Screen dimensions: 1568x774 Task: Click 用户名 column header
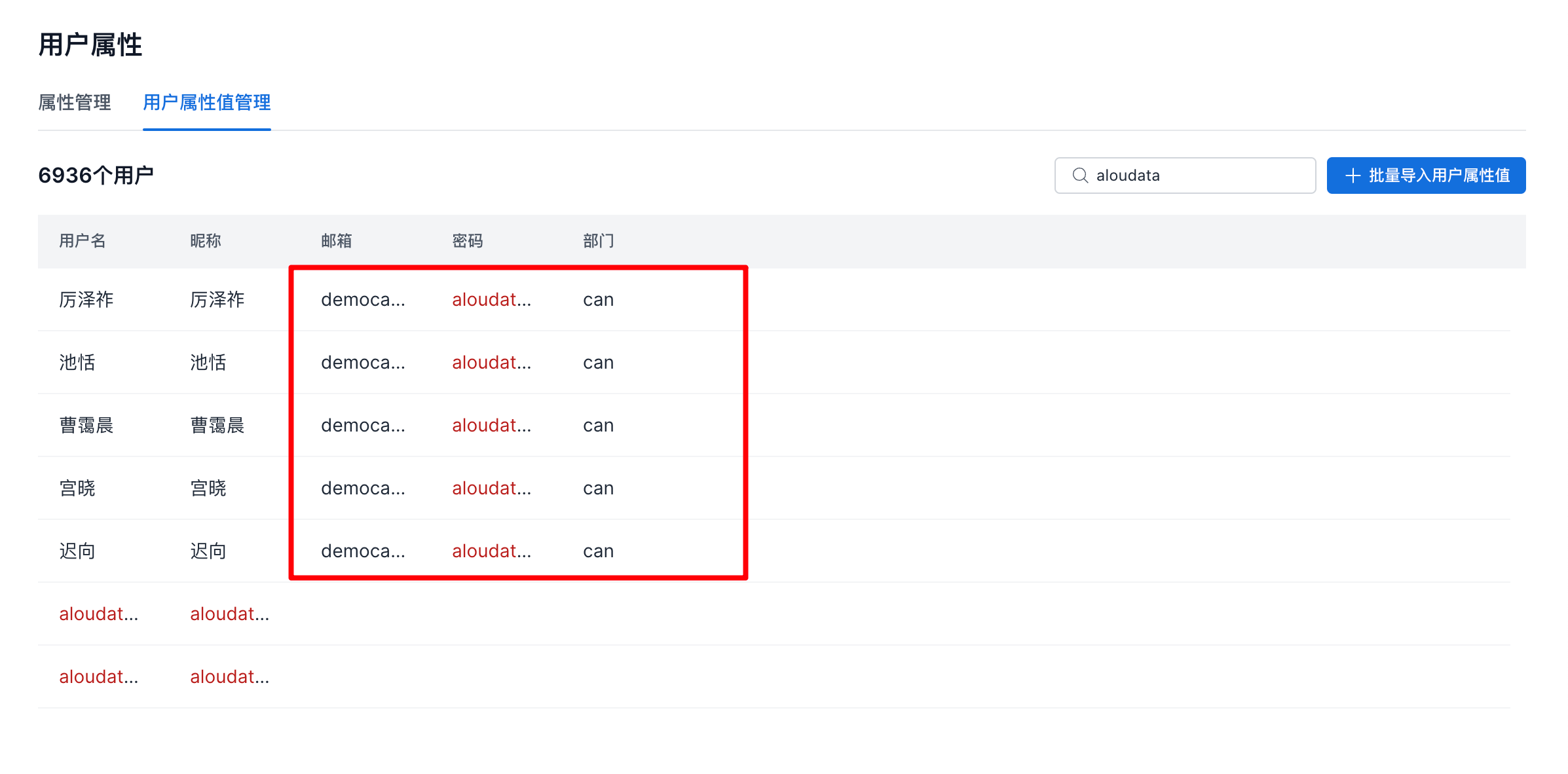[x=83, y=241]
